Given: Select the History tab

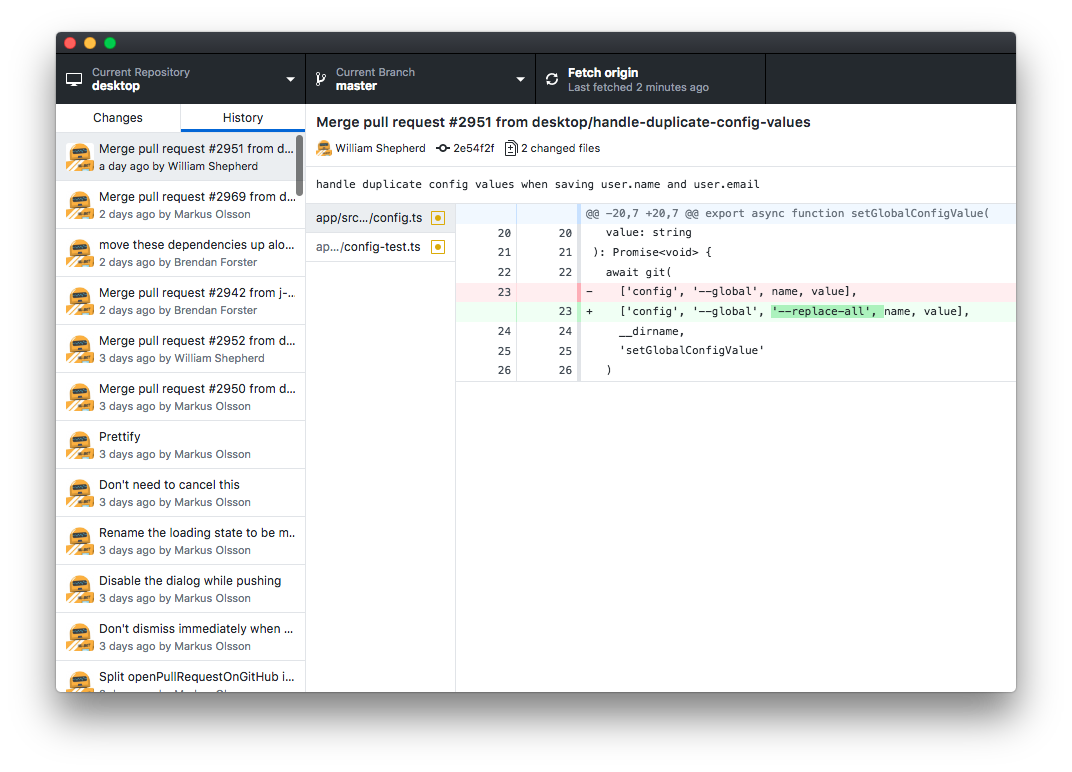Looking at the screenshot, I should click(x=242, y=117).
